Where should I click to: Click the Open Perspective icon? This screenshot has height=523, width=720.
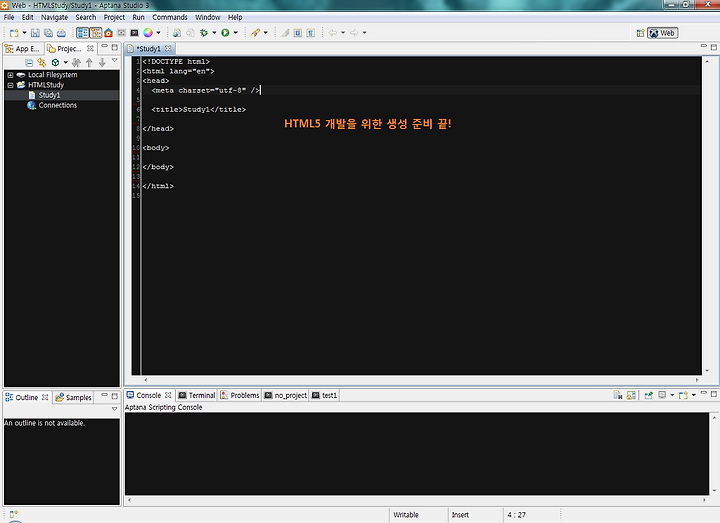pyautogui.click(x=640, y=33)
